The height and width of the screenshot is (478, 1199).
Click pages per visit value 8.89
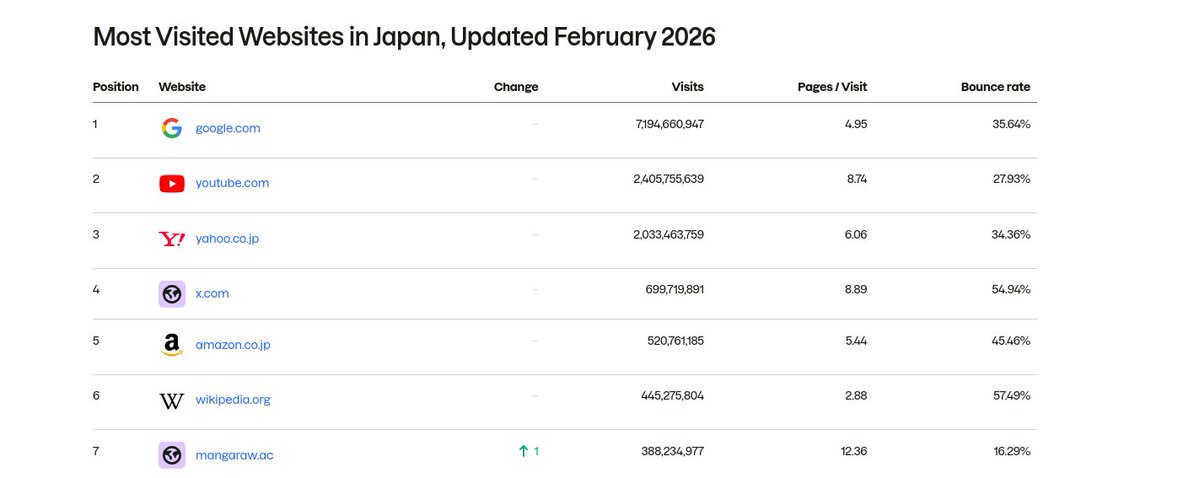pos(856,290)
